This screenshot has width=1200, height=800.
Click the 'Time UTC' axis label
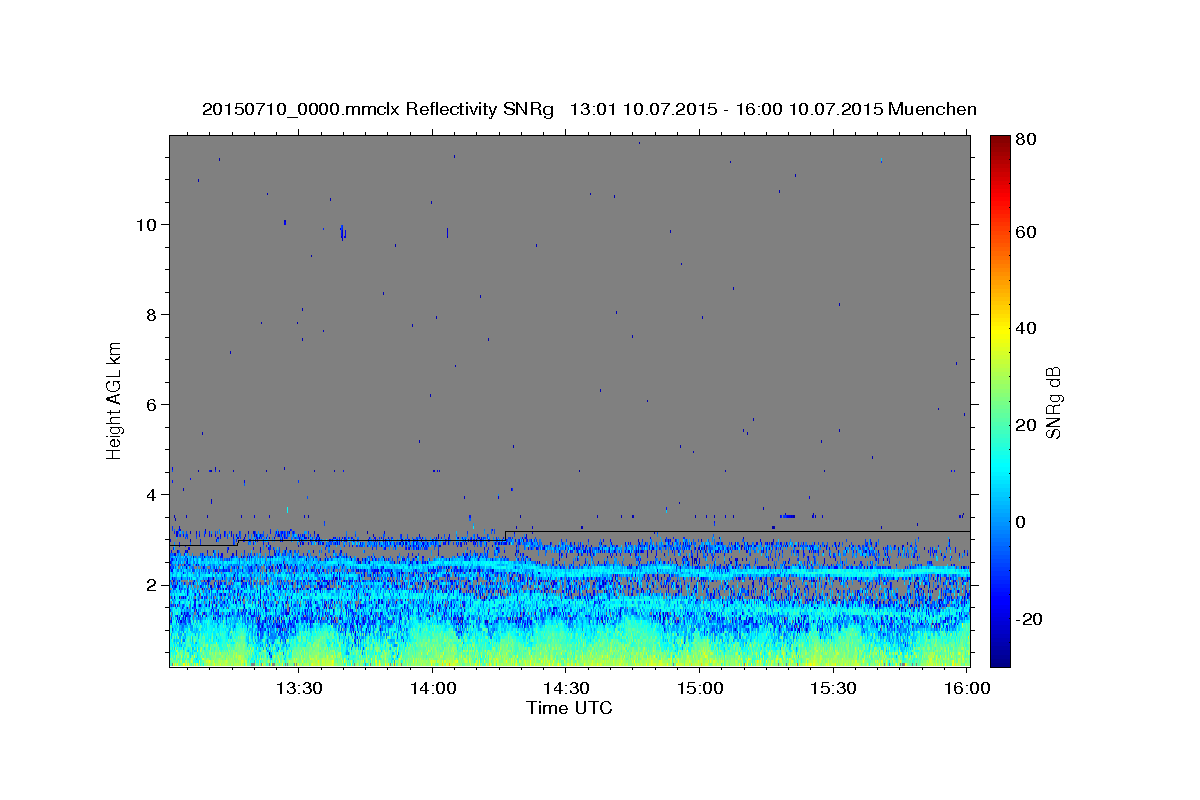(569, 708)
